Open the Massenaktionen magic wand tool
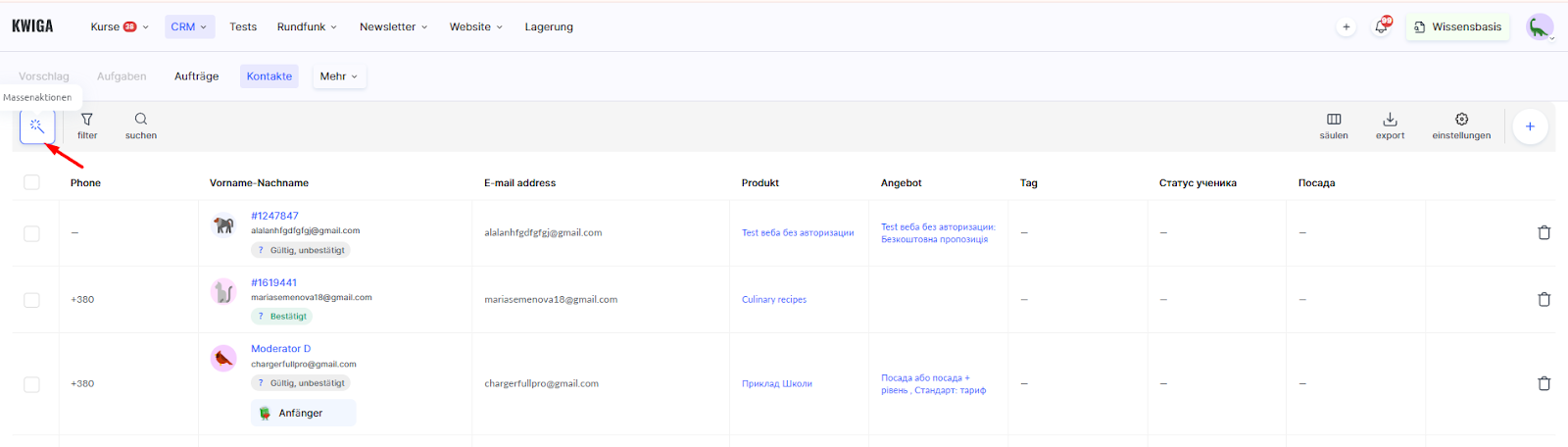The height and width of the screenshot is (447, 1568). pyautogui.click(x=37, y=126)
